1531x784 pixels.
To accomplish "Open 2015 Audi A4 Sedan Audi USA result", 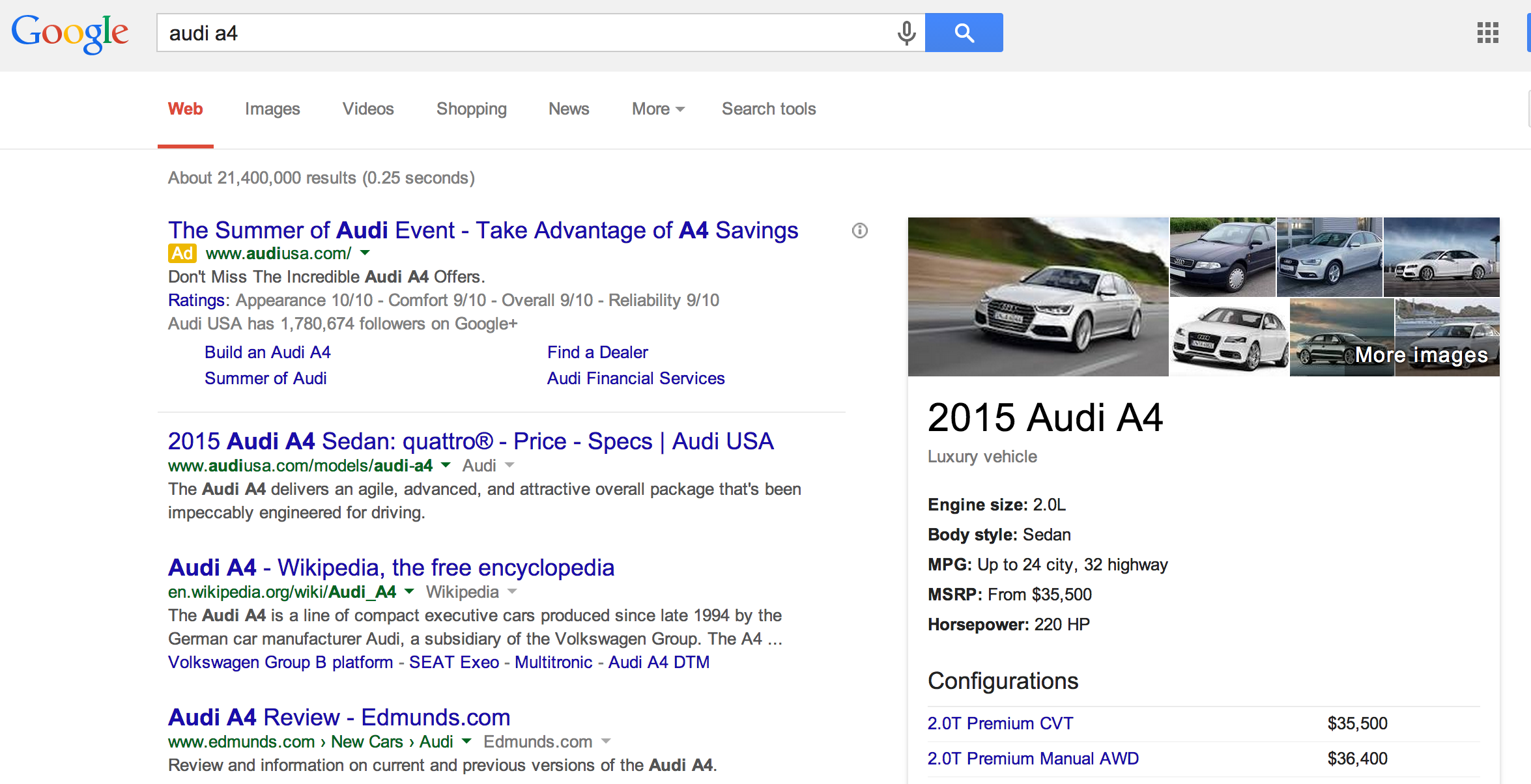I will [470, 441].
